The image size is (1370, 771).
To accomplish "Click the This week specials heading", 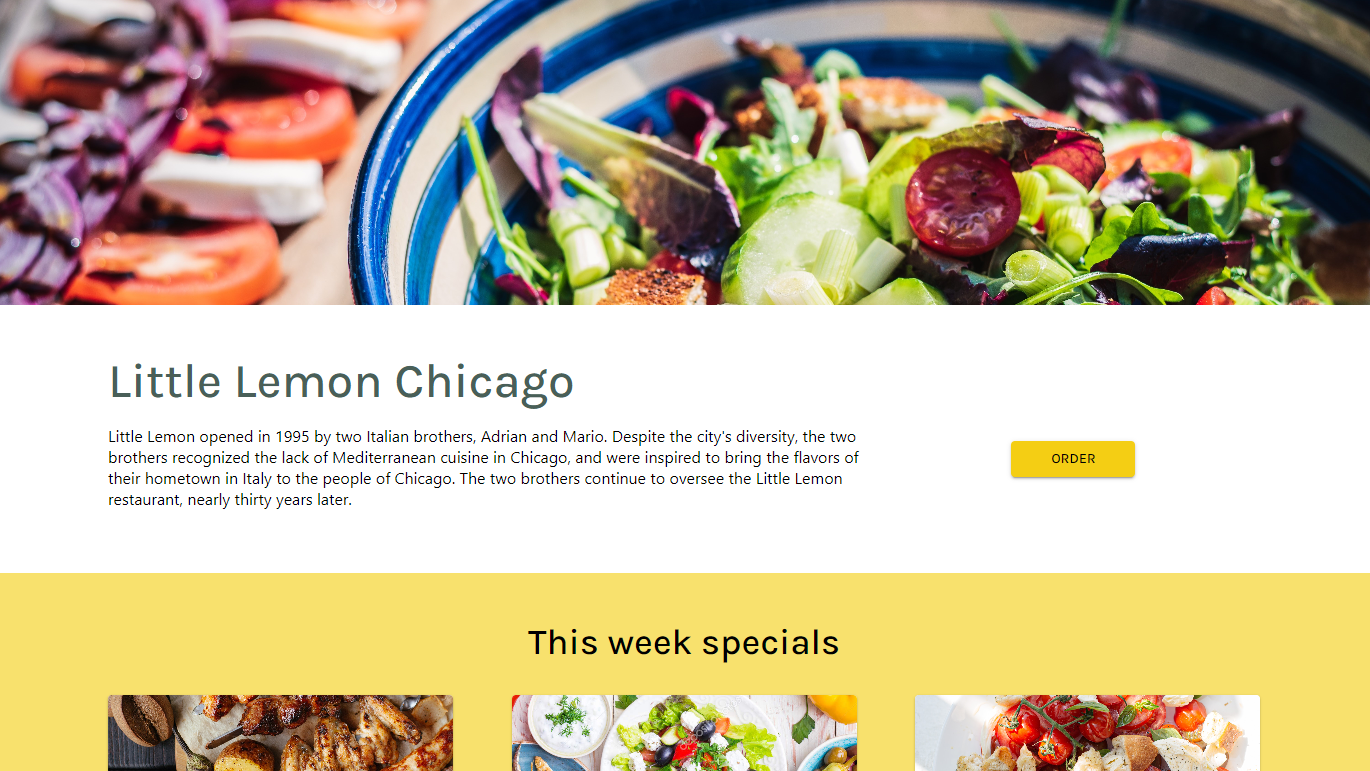I will [683, 642].
